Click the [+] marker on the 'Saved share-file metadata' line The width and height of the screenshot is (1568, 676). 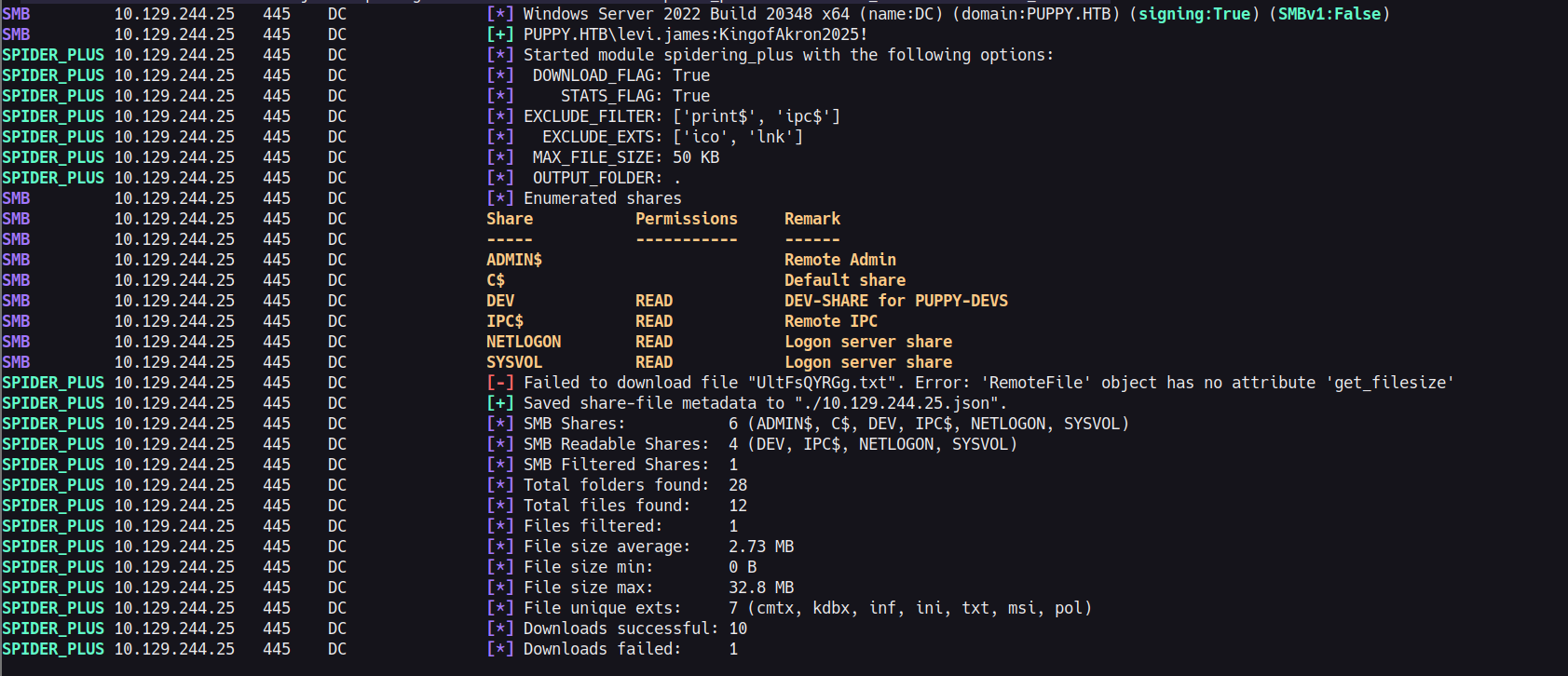pos(500,403)
